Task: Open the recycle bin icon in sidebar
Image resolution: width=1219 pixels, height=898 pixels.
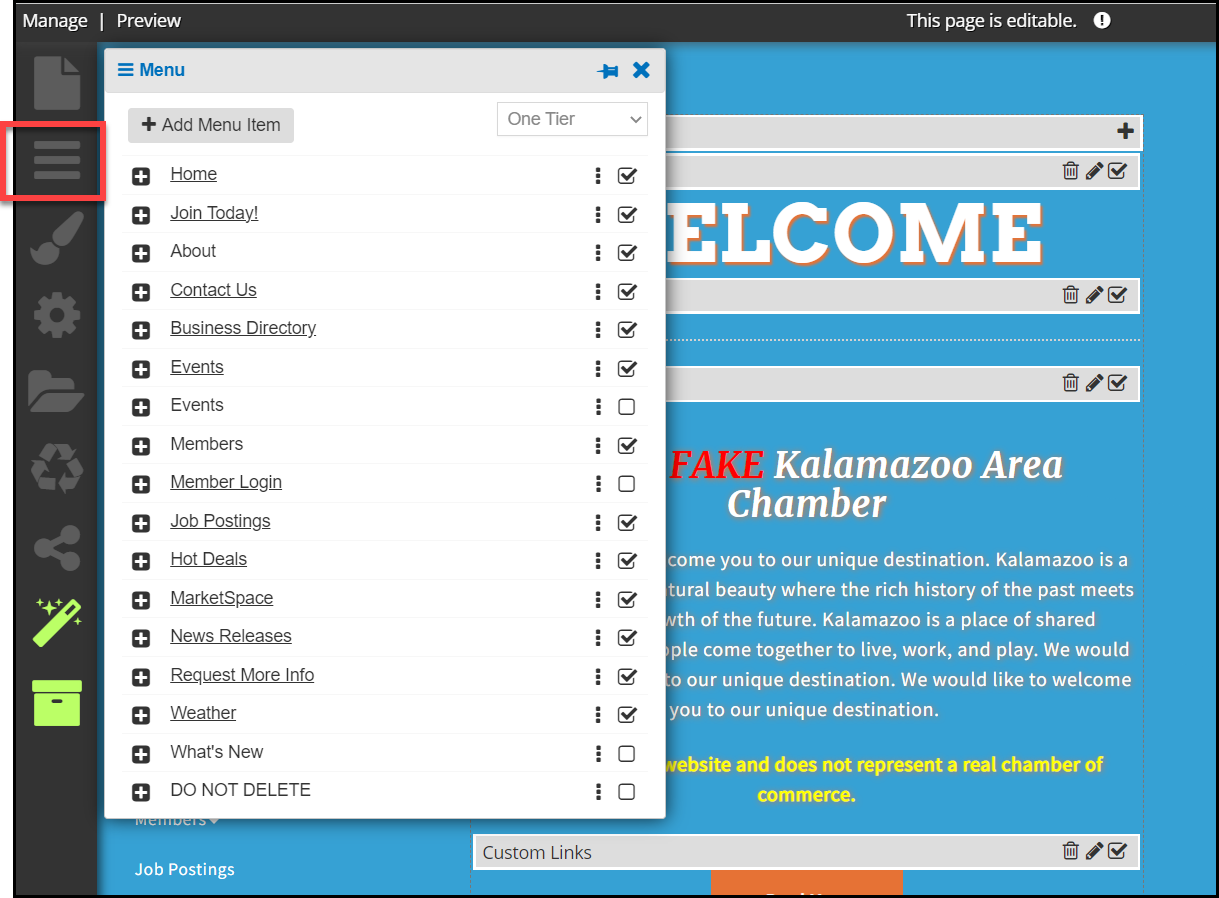Action: [x=57, y=468]
